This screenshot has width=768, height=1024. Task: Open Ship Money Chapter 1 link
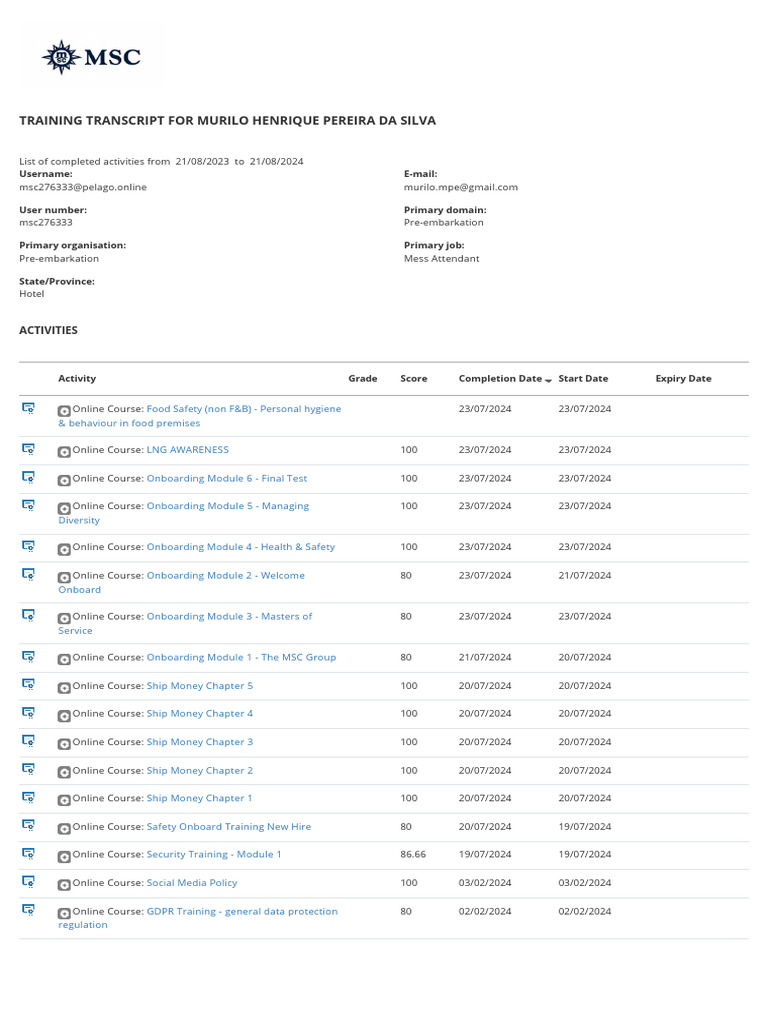pos(199,798)
